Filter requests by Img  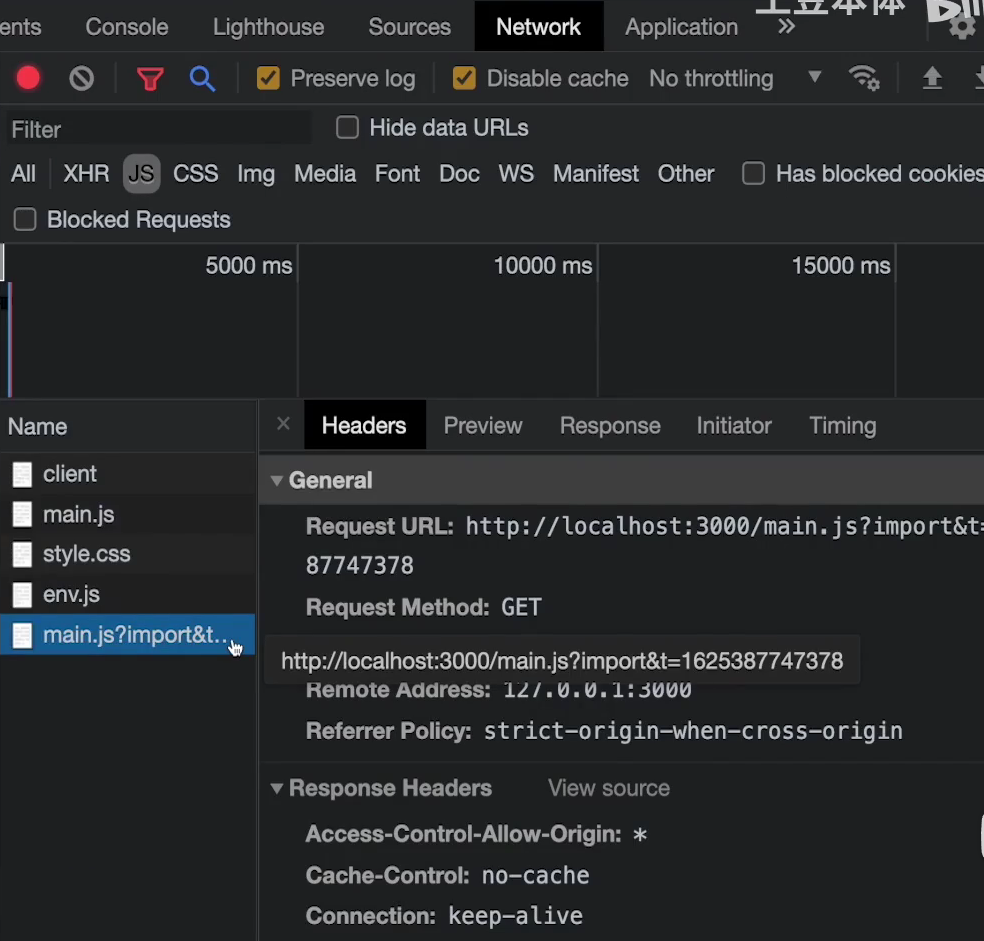click(x=256, y=174)
